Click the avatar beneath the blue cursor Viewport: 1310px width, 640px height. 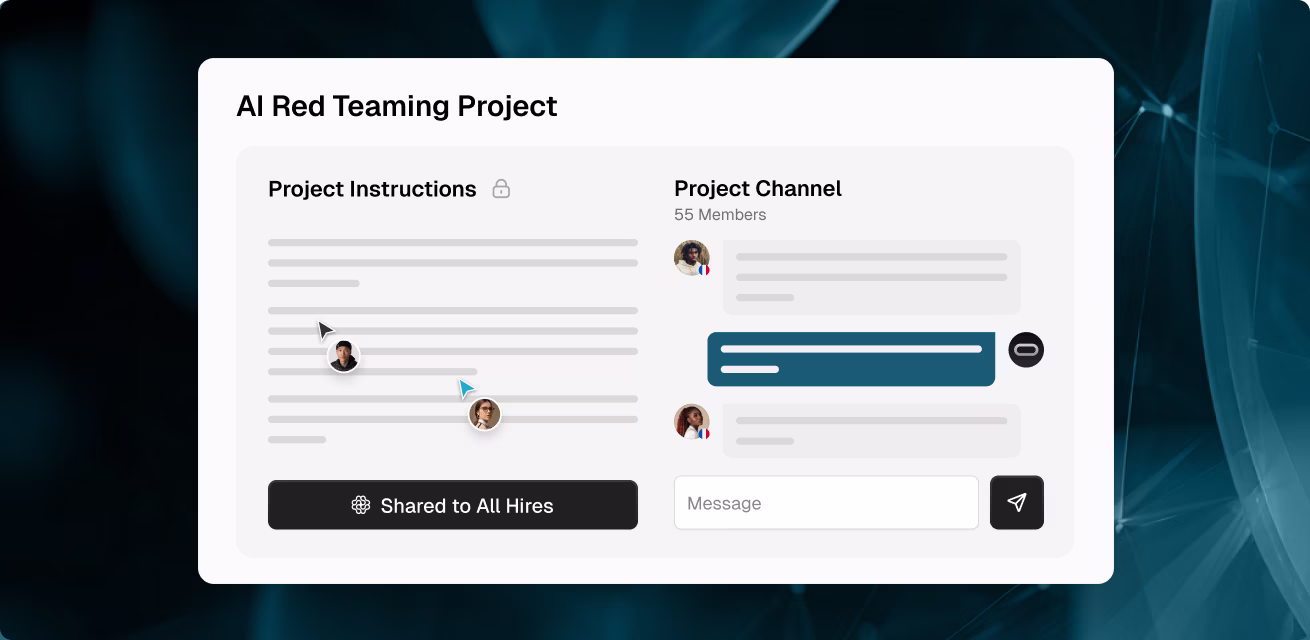[484, 414]
